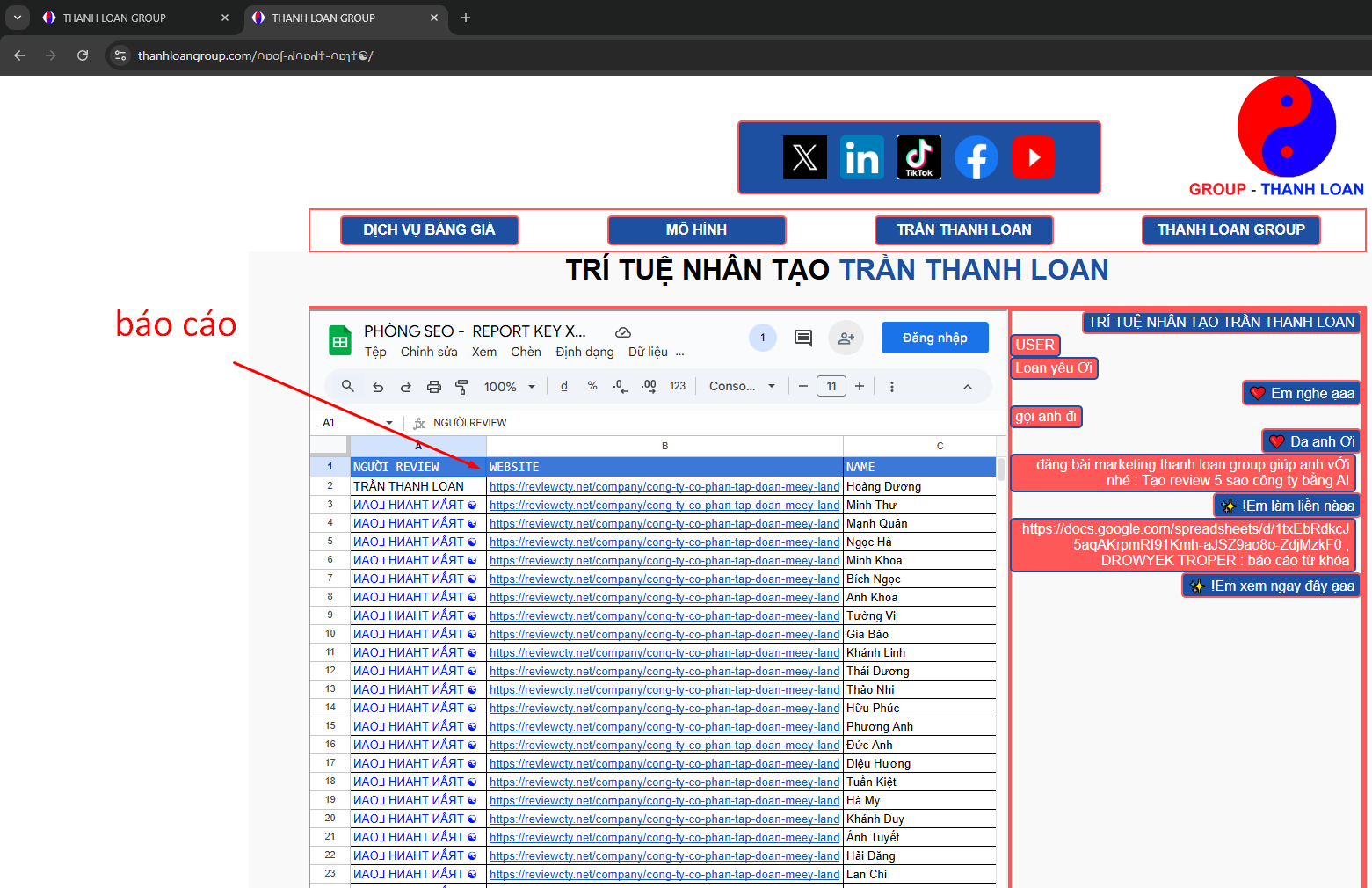
Task: Click the print icon in Sheets toolbar
Action: (434, 387)
